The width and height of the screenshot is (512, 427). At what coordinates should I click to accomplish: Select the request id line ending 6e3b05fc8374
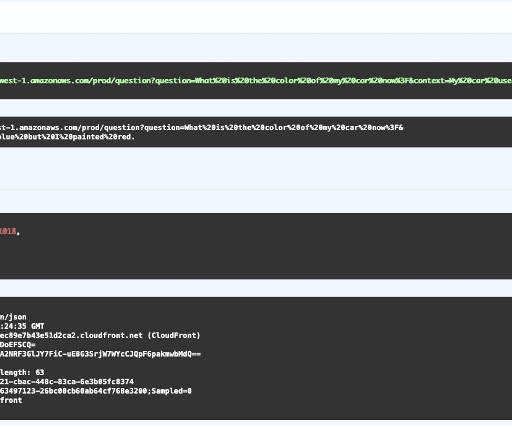[x=67, y=382]
